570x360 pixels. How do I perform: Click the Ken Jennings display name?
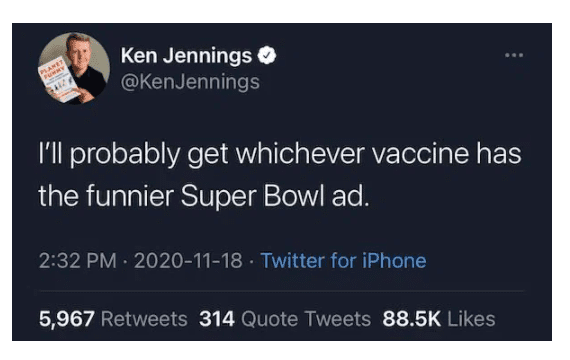186,56
